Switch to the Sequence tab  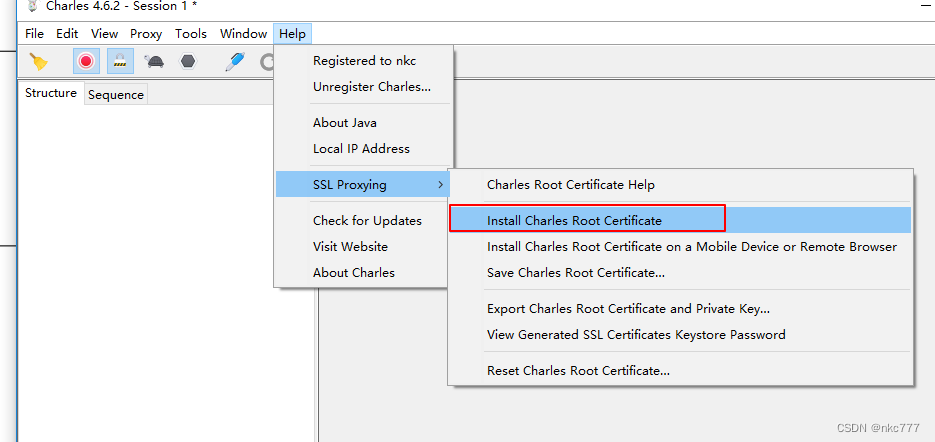[116, 94]
